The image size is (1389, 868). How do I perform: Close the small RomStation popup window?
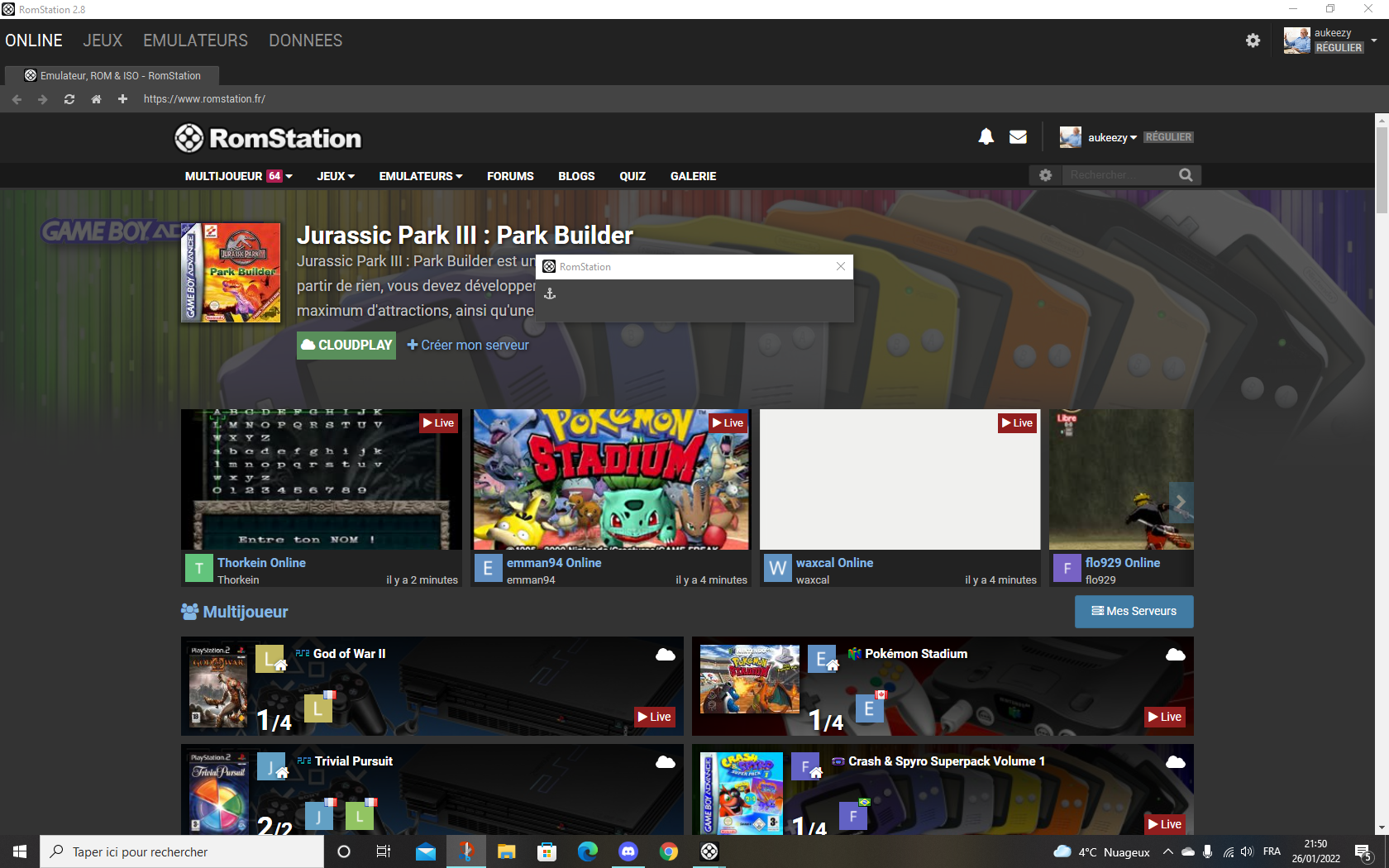point(841,266)
